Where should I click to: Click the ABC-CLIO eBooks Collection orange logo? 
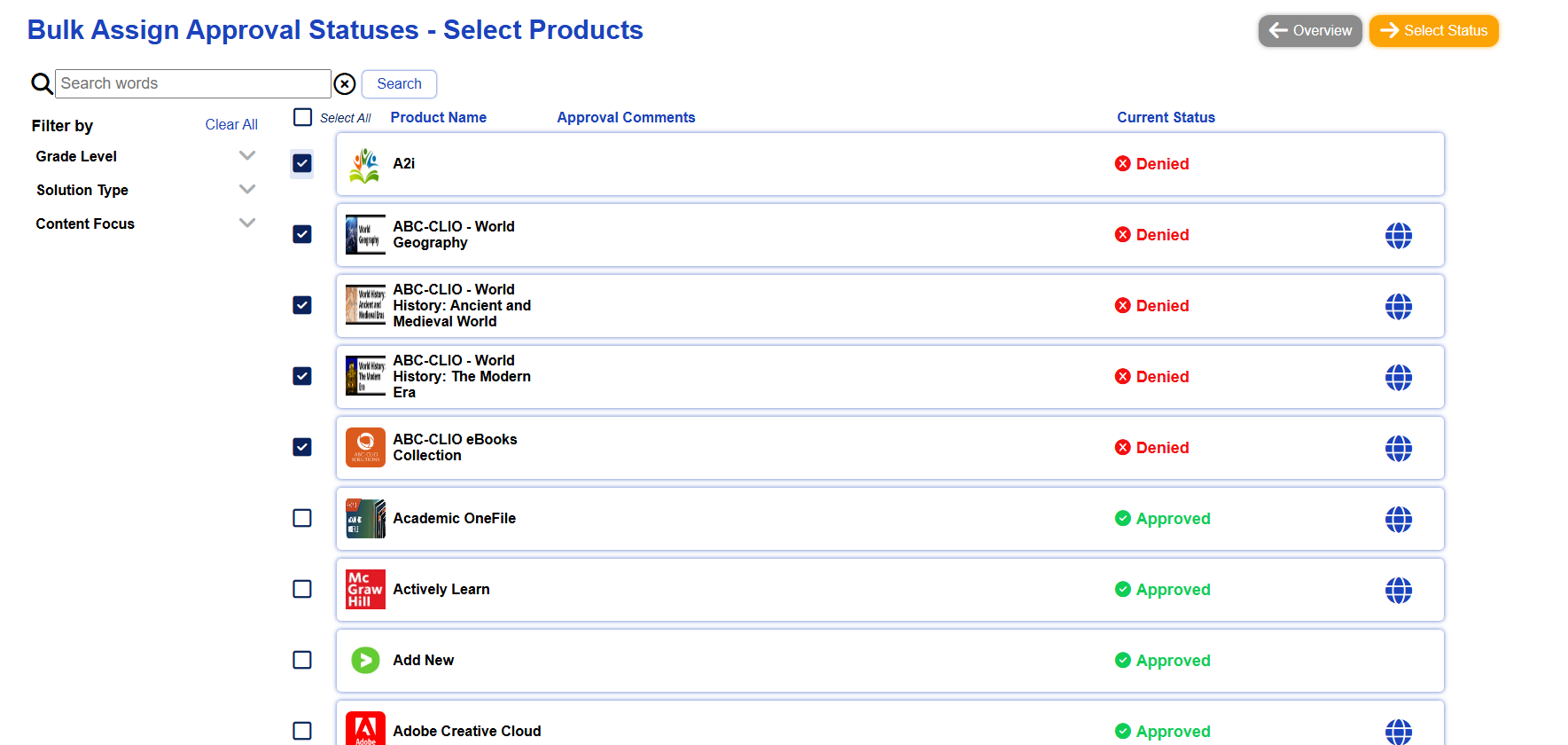(x=365, y=447)
